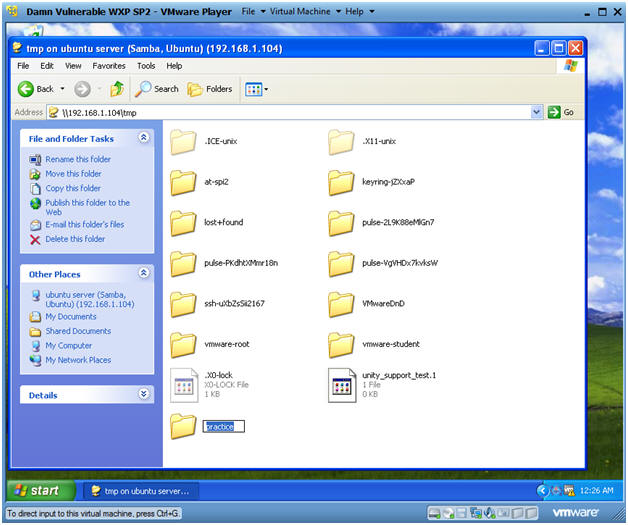The image size is (628, 525).
Task: Select the vmware-root folder icon
Action: (183, 345)
